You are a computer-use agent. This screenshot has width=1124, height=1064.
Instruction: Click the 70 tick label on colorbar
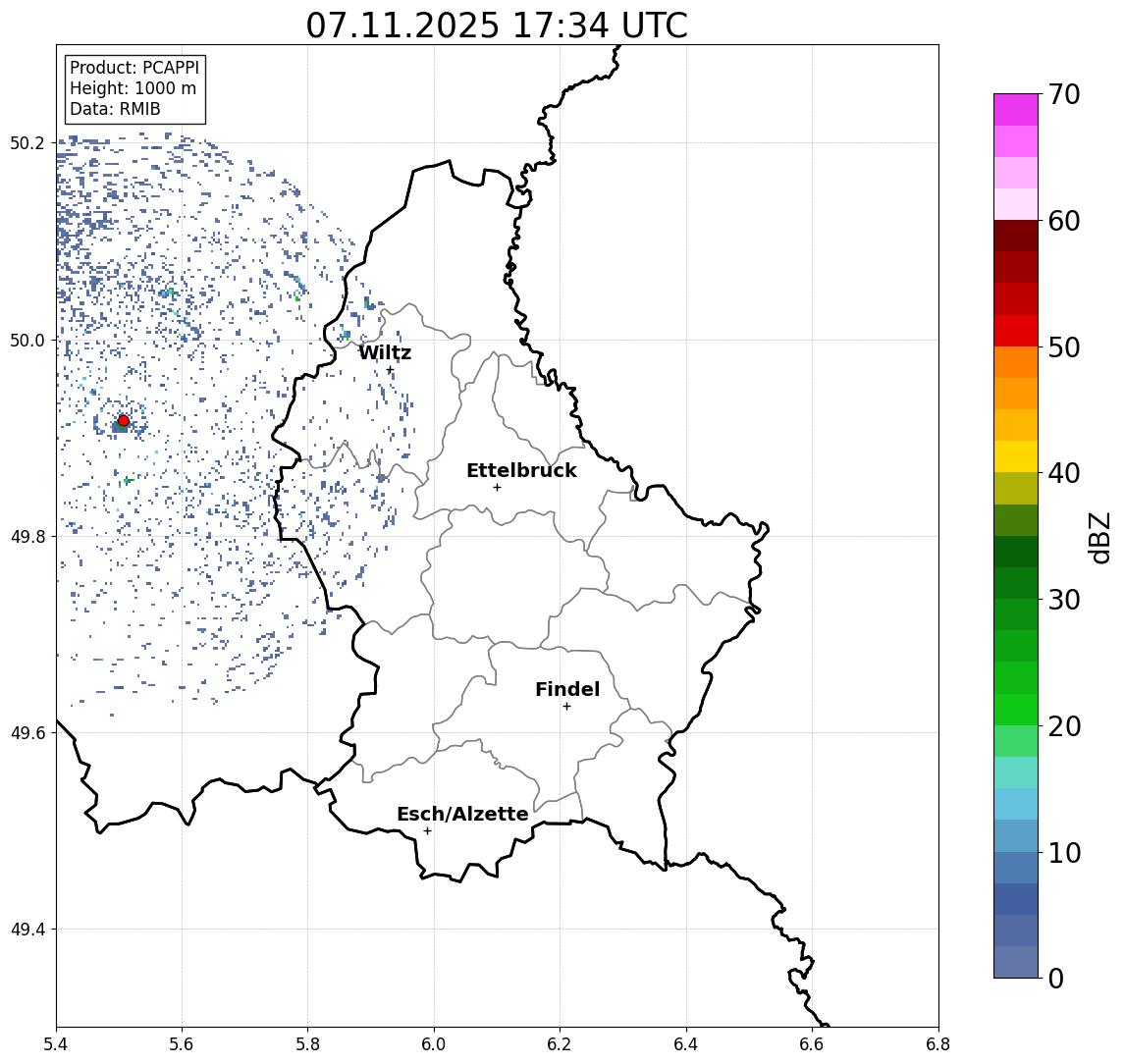click(1064, 94)
